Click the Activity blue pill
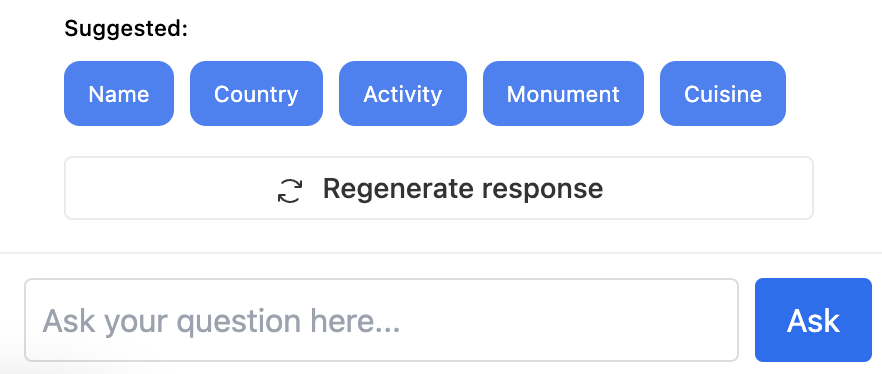The width and height of the screenshot is (882, 374). click(403, 93)
